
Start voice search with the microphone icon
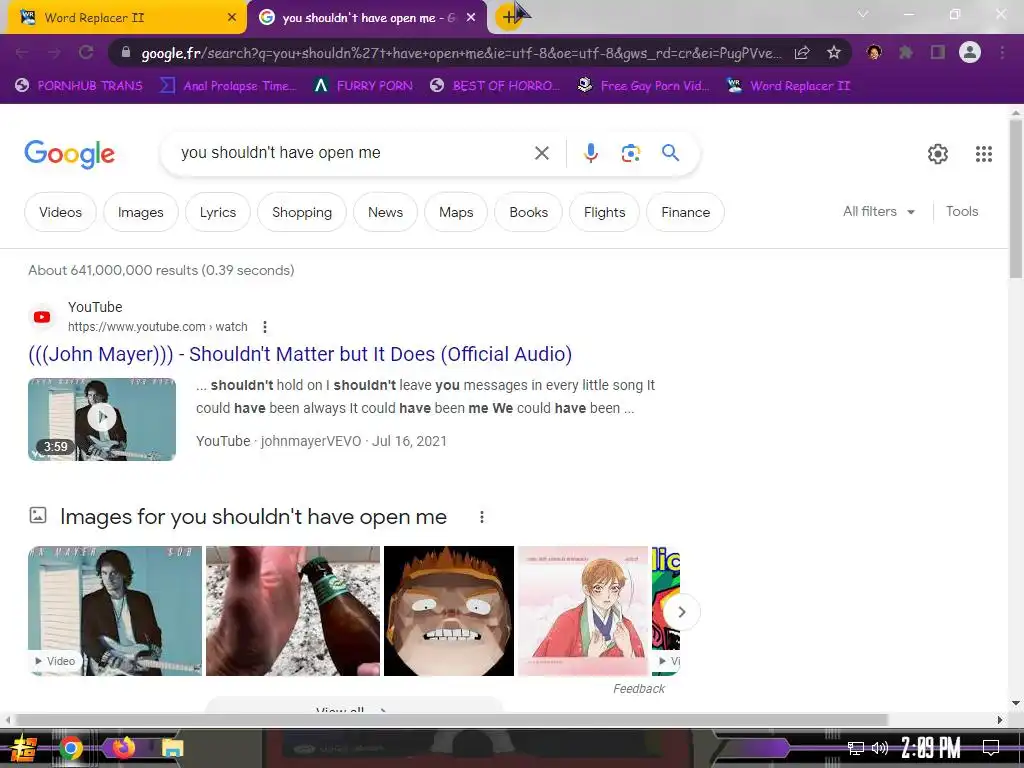(590, 153)
